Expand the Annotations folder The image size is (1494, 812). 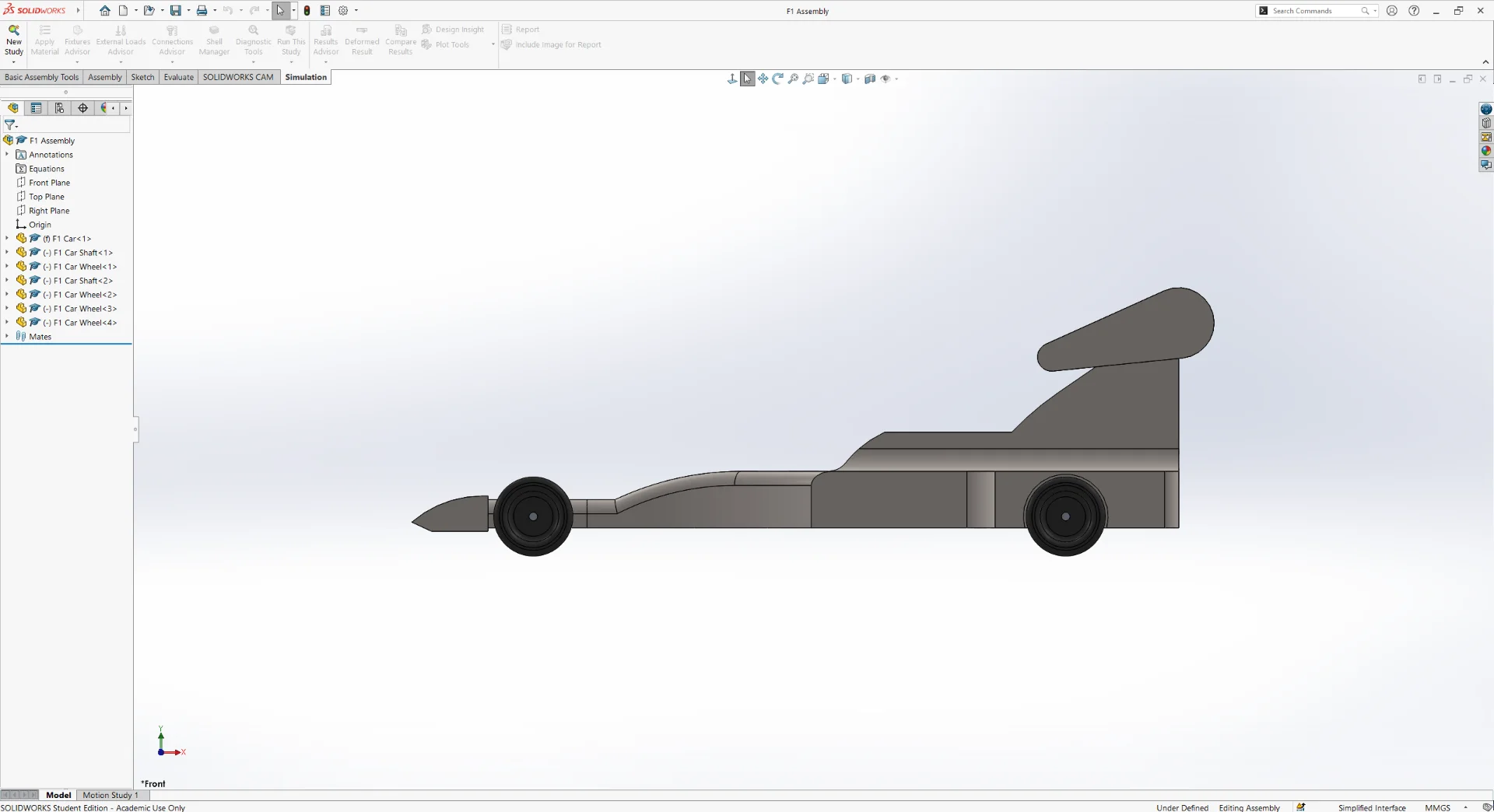[x=7, y=155]
